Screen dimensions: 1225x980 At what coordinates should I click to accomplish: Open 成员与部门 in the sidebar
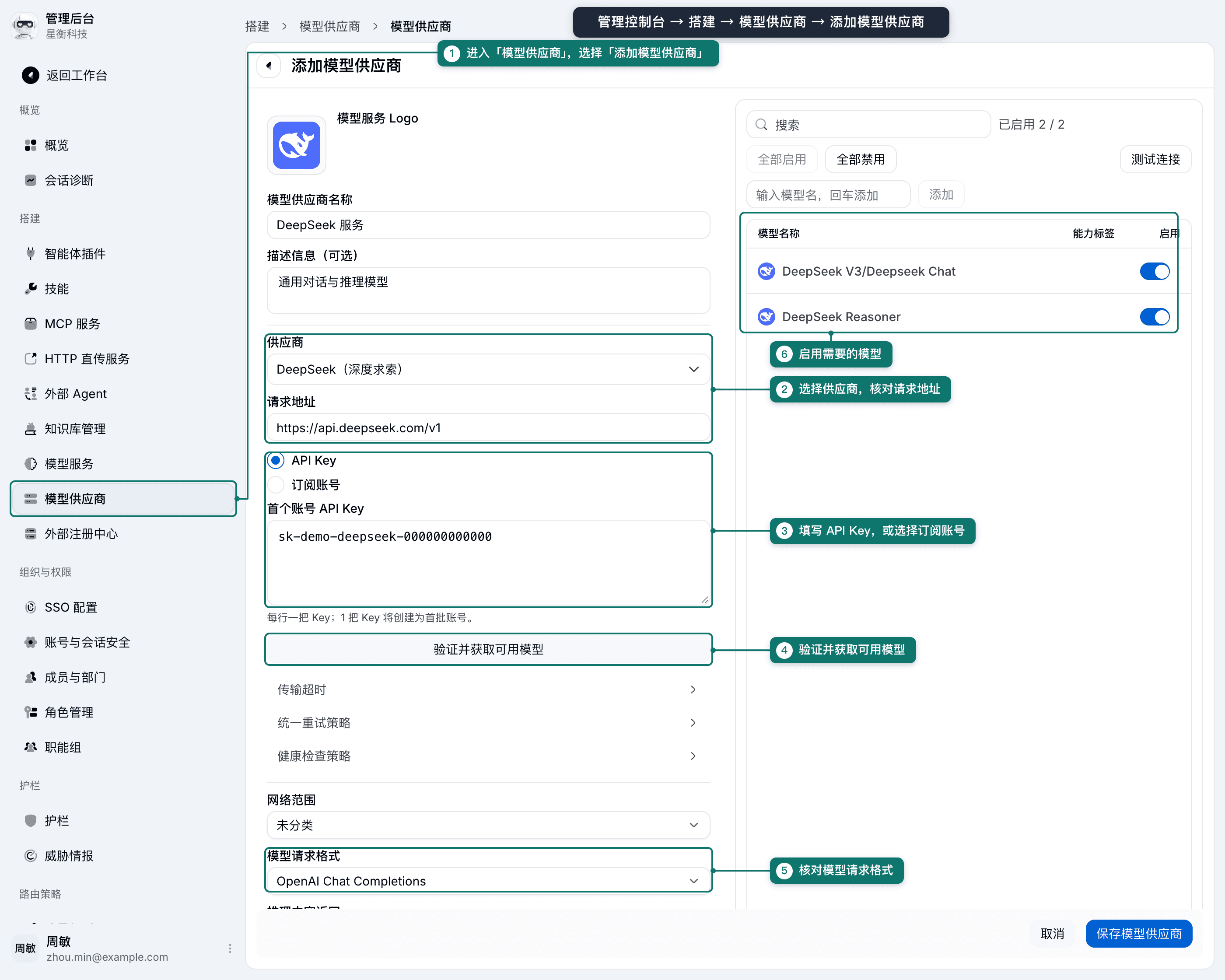coord(123,677)
